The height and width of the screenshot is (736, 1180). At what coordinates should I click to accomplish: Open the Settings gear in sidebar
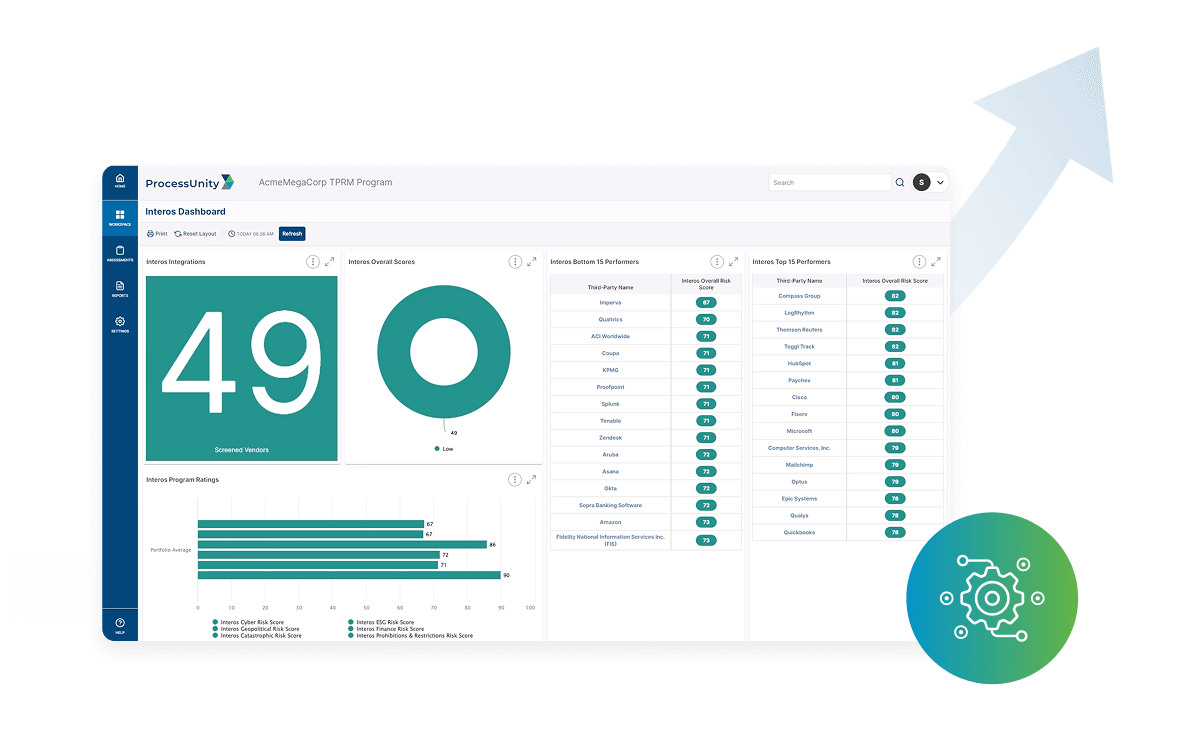pyautogui.click(x=120, y=323)
